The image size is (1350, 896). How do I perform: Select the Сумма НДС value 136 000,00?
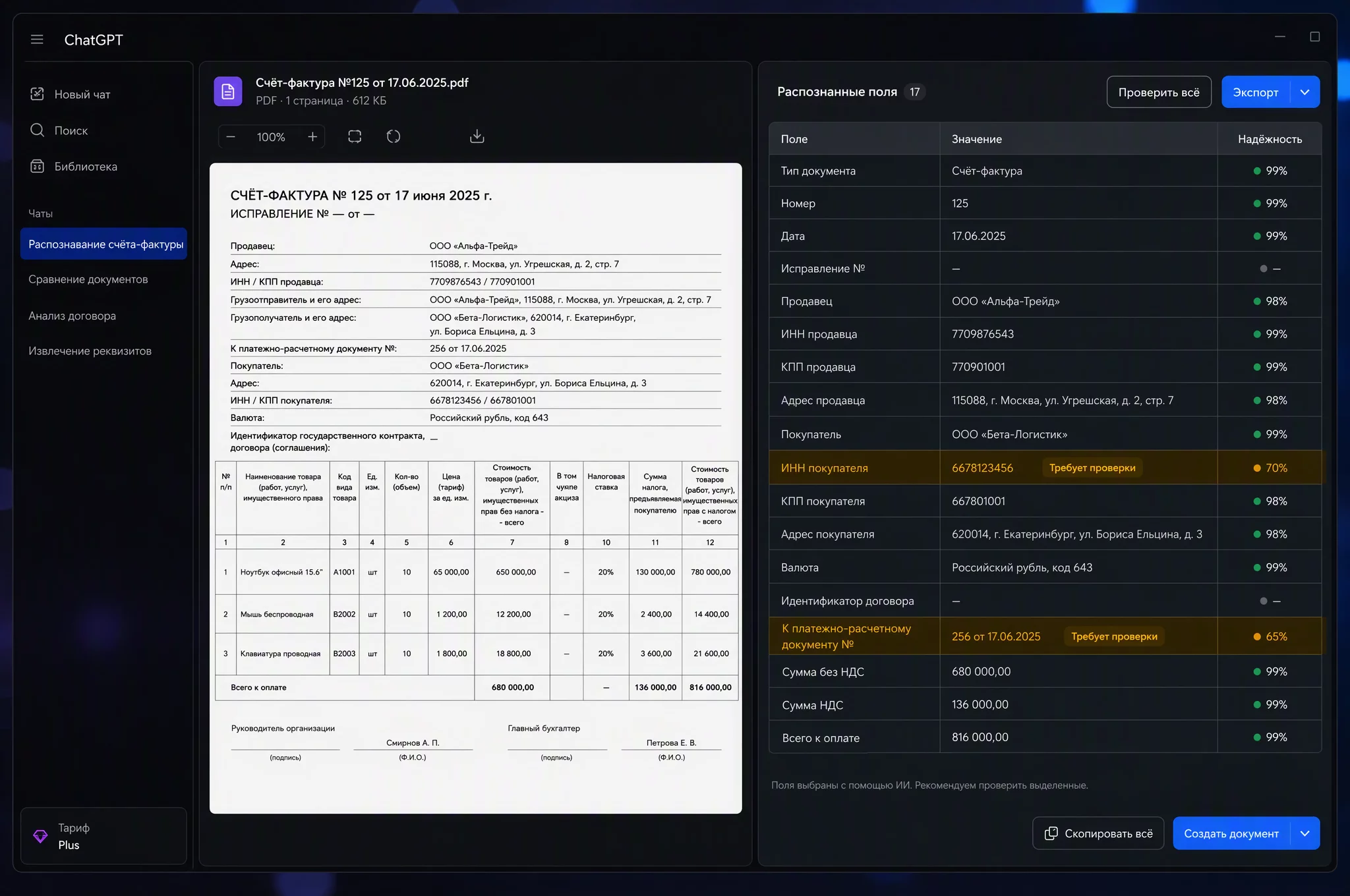980,704
